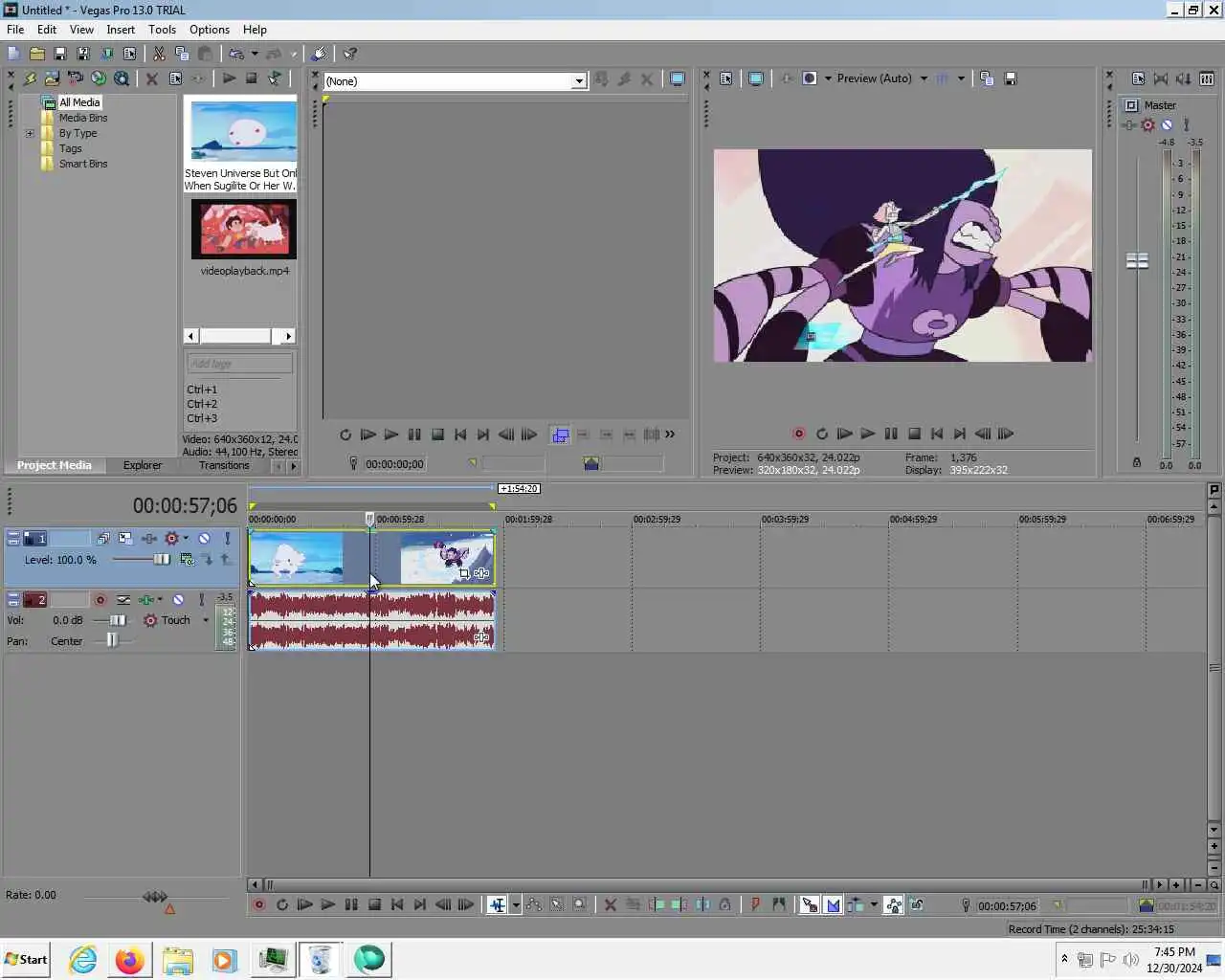Open track 1 automation settings arrow

pos(186,538)
